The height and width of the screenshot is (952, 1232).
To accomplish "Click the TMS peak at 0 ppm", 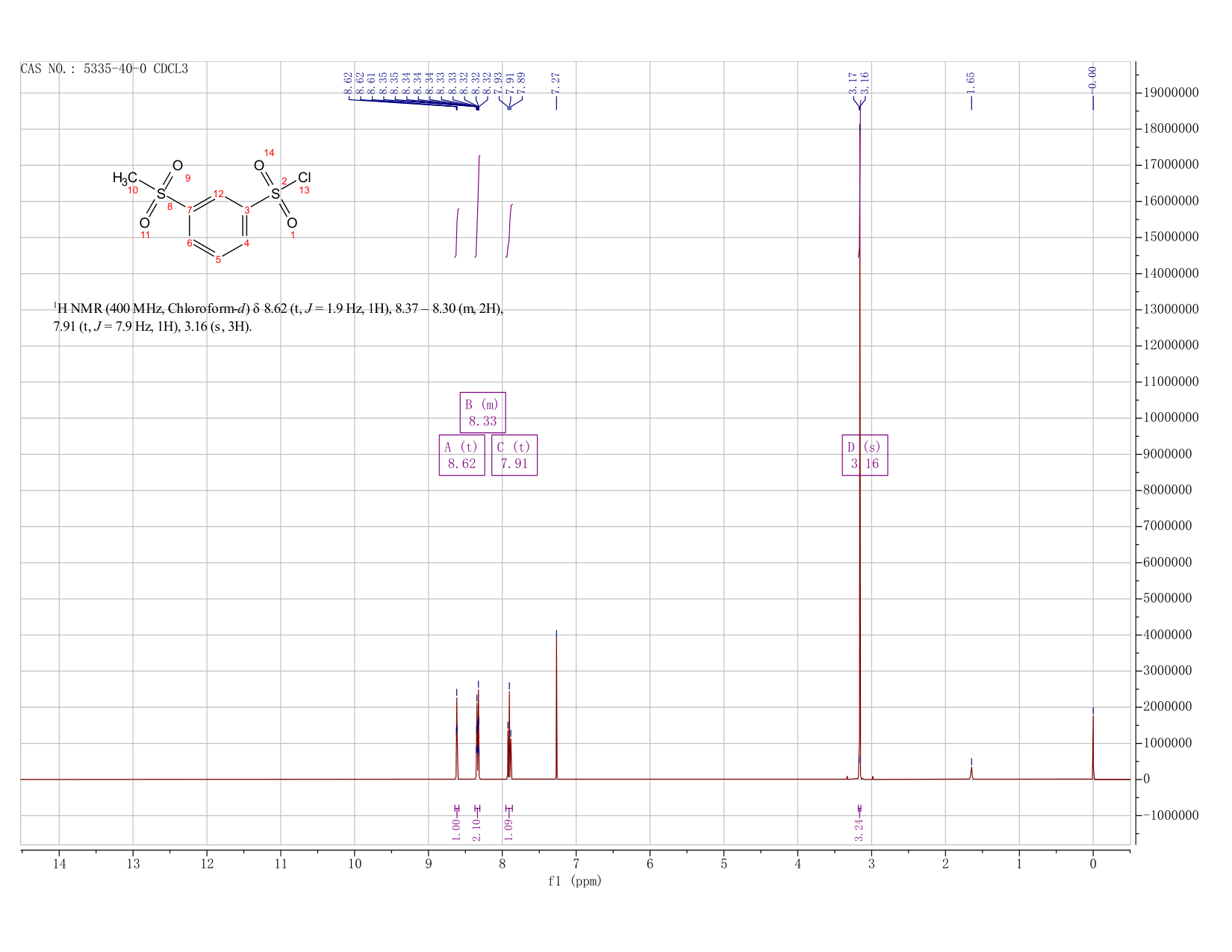I will coord(1093,747).
